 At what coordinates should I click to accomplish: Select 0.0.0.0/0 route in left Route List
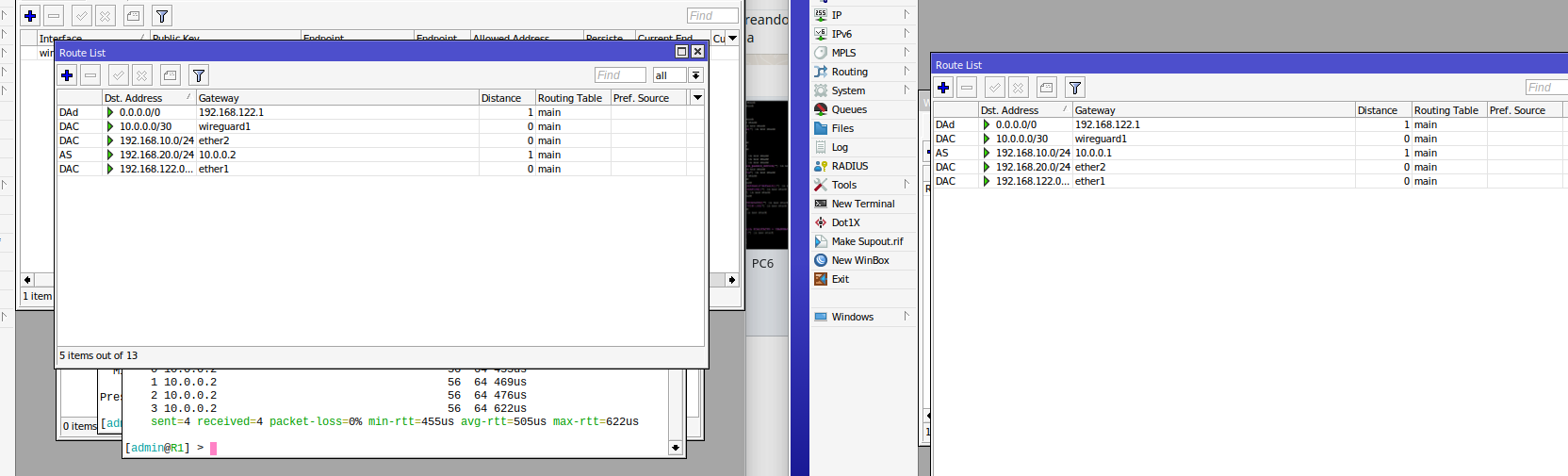[381, 112]
